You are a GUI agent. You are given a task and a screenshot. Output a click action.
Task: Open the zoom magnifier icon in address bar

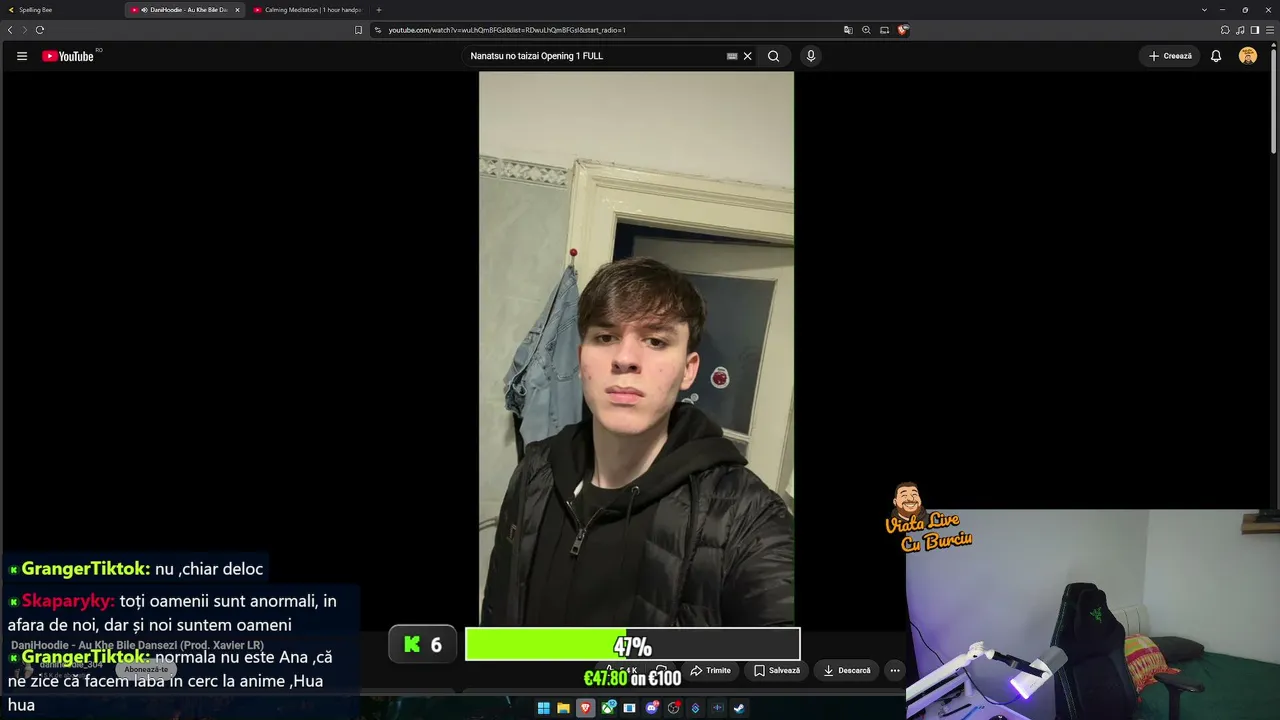866,30
